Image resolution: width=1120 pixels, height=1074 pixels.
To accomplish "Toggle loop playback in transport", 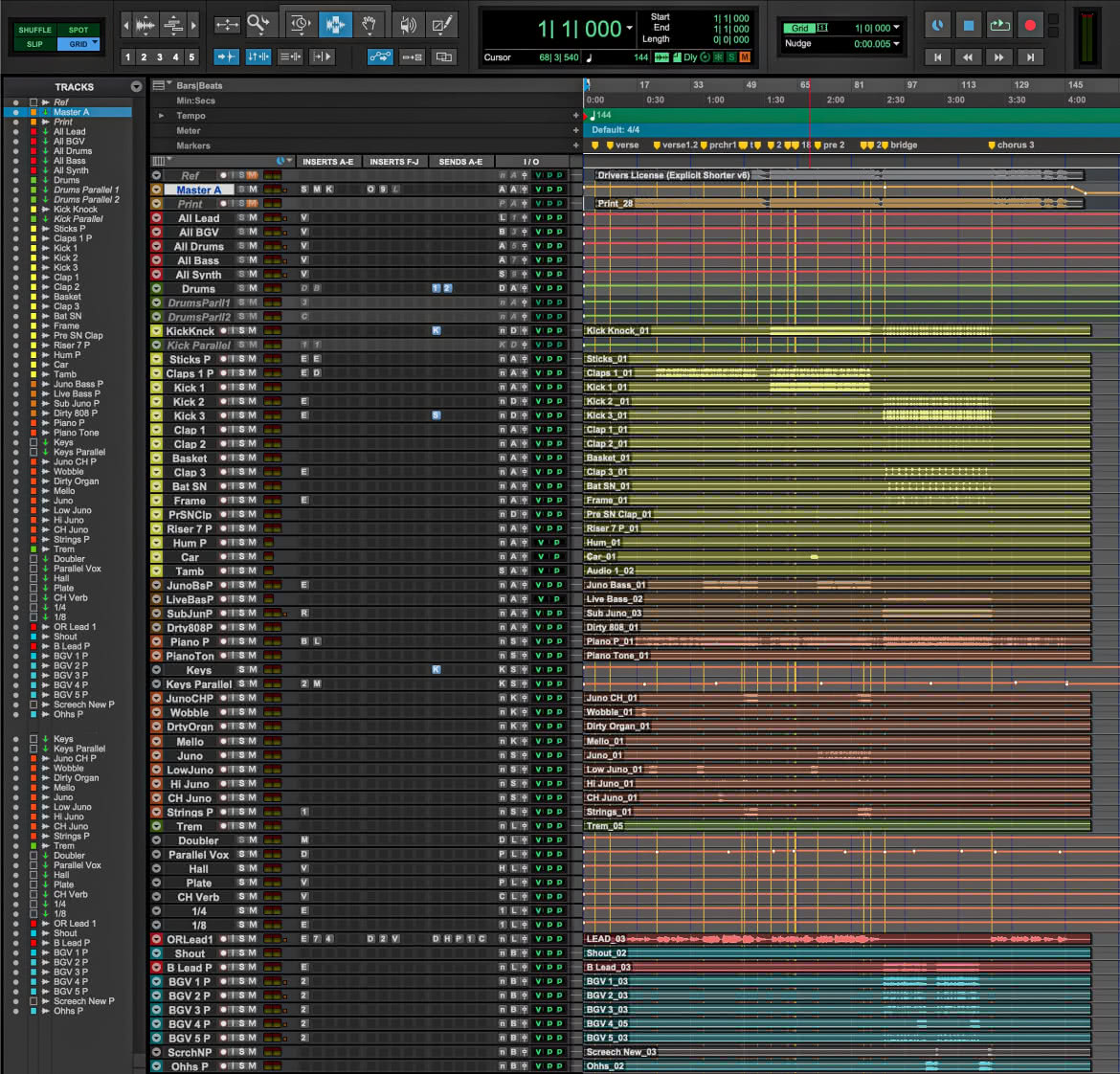I will click(999, 26).
